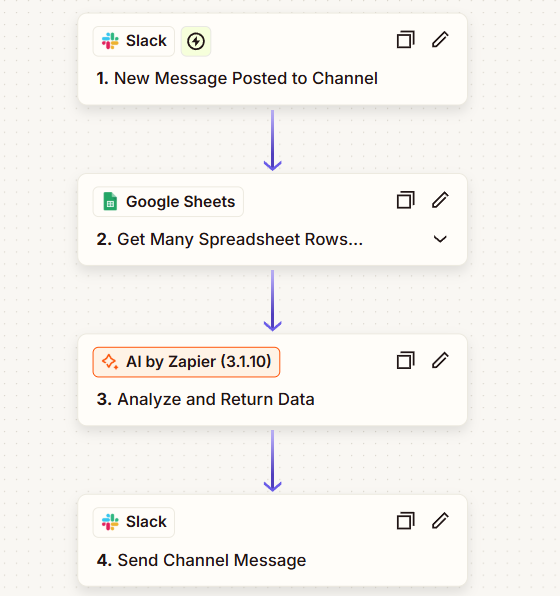
Task: Edit the Google Sheets step with pencil icon
Action: pyautogui.click(x=440, y=200)
